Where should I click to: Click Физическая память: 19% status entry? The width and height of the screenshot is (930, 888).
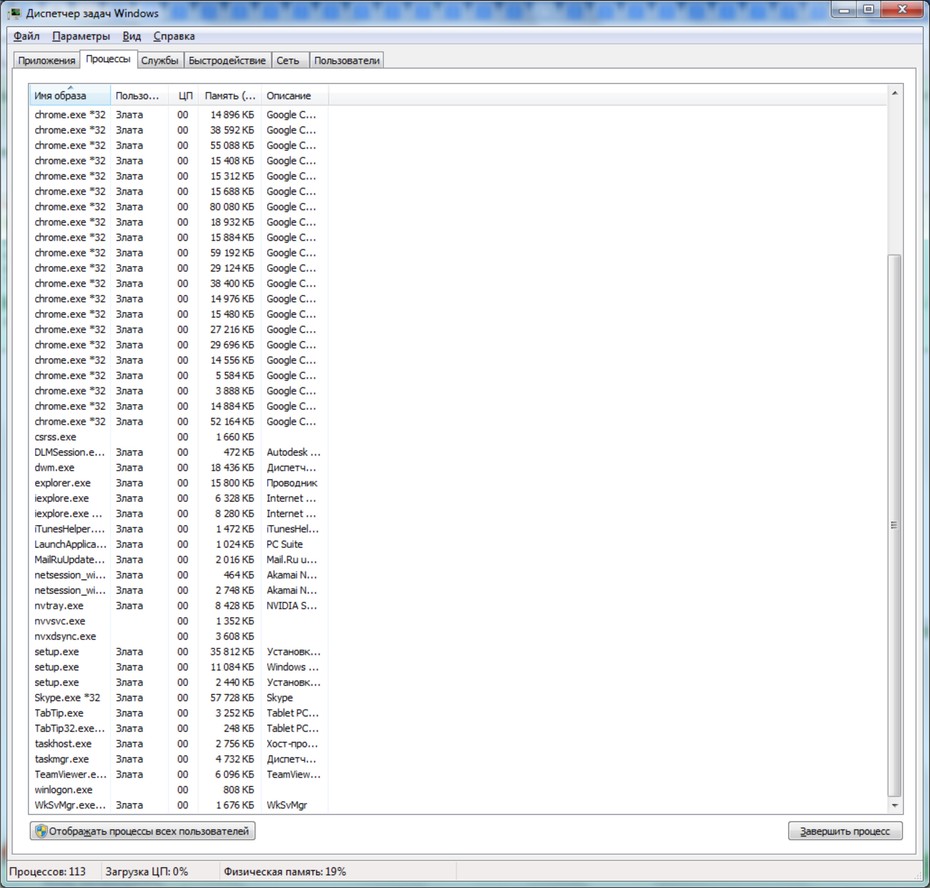(x=285, y=872)
